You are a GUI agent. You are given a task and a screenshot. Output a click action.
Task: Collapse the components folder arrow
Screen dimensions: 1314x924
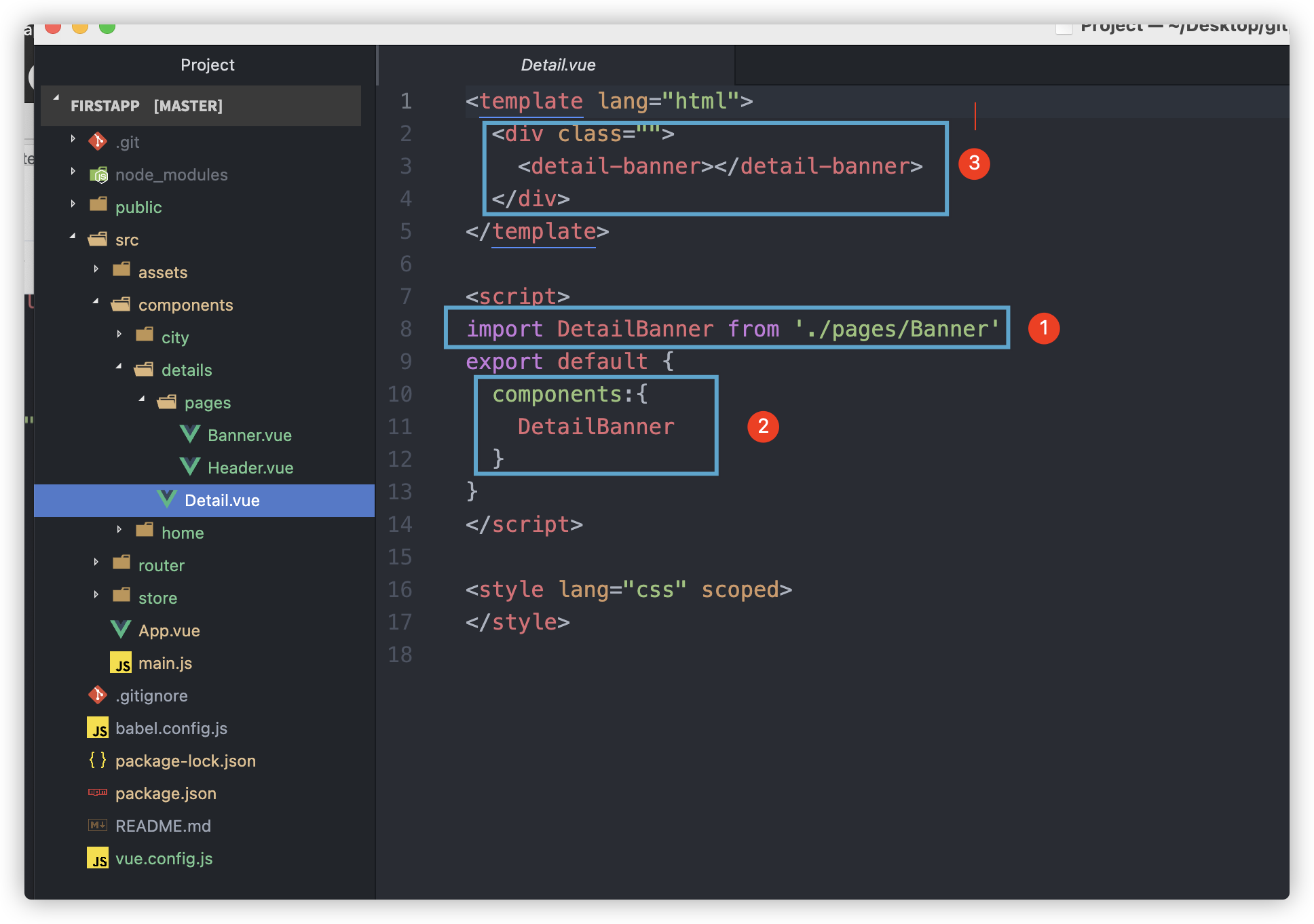[x=96, y=301]
